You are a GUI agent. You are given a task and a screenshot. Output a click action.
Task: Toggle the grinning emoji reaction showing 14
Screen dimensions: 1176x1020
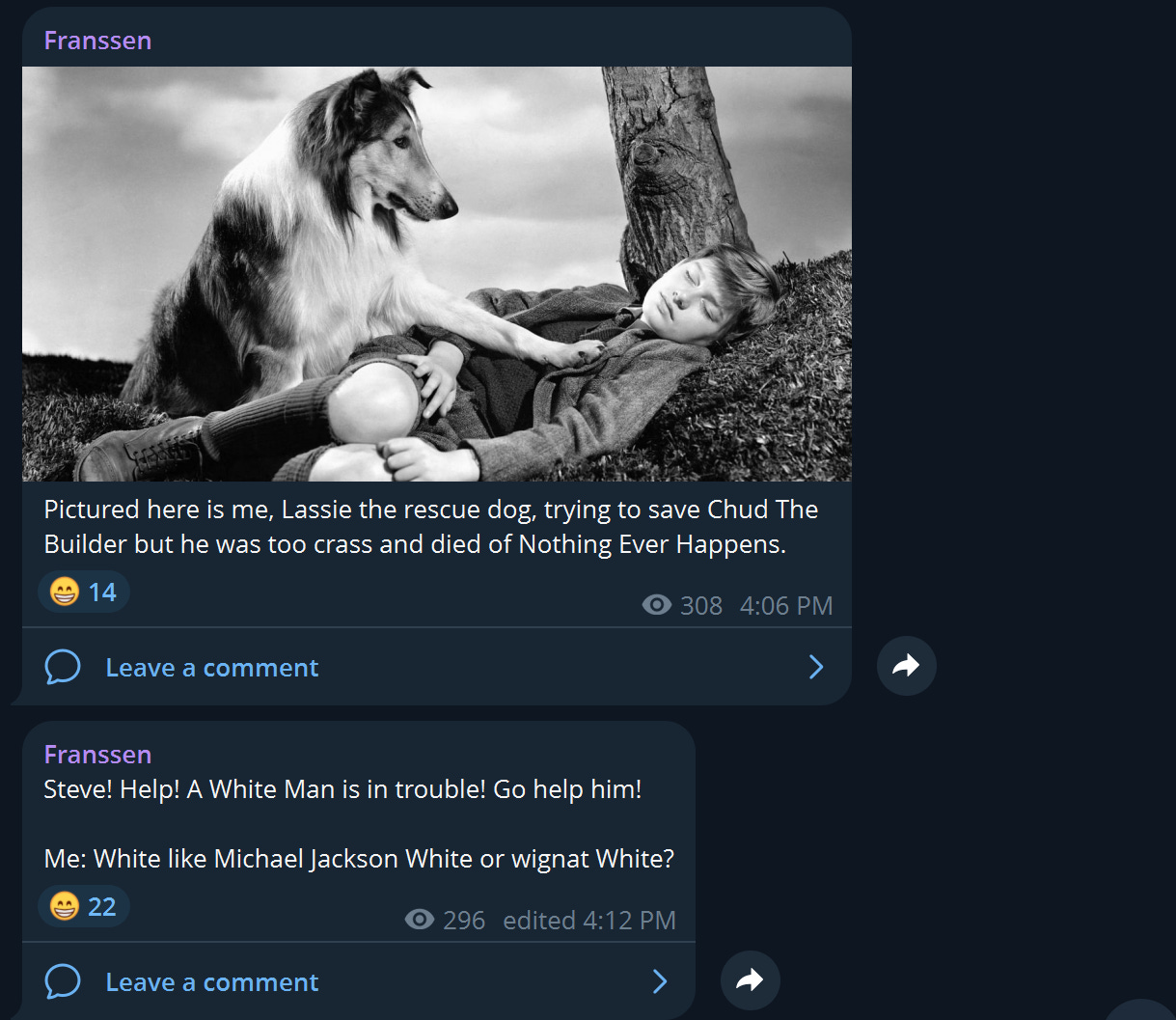[84, 592]
